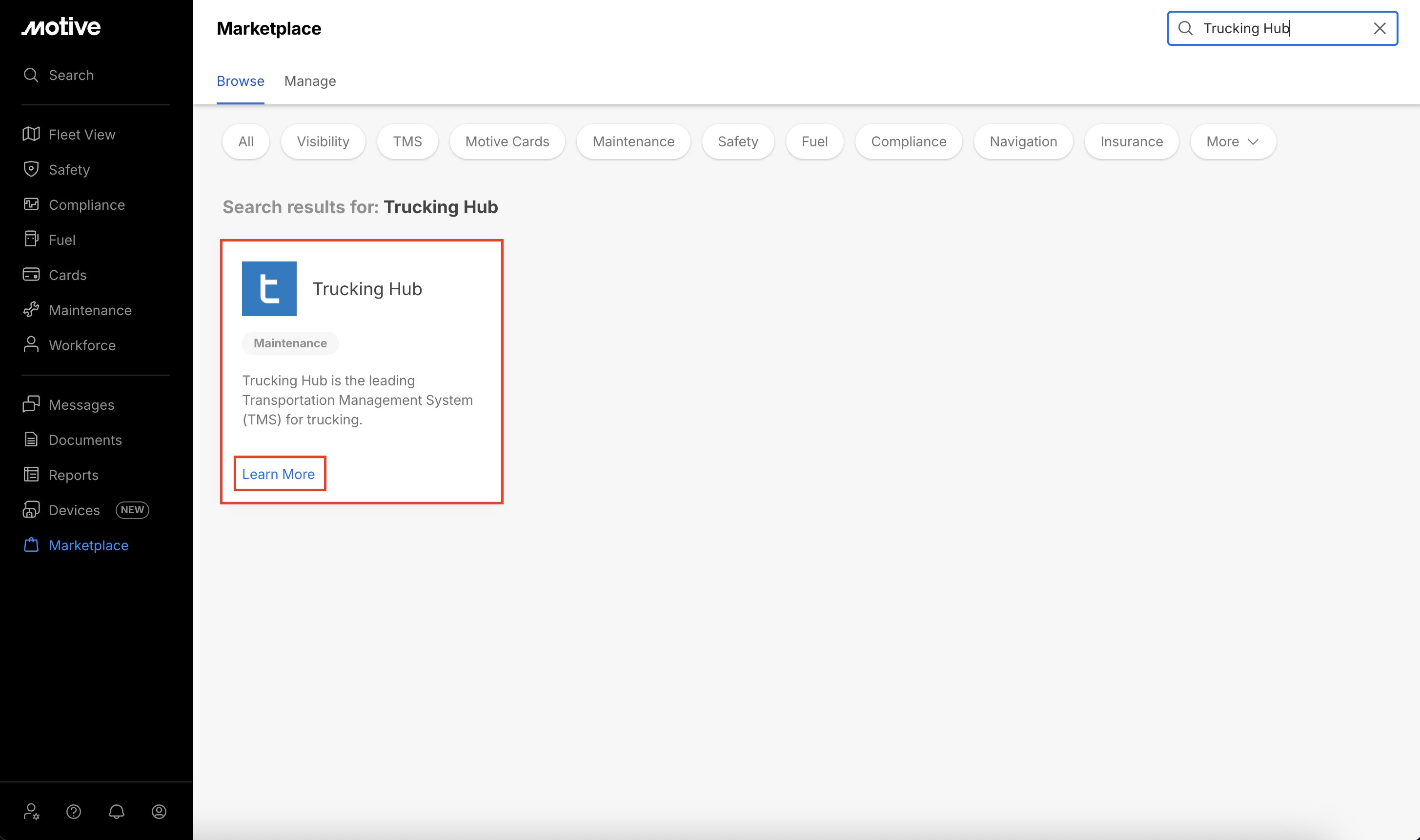Screen dimensions: 1420x840
Task: Filter by Insurance category chip
Action: pyautogui.click(x=1131, y=141)
